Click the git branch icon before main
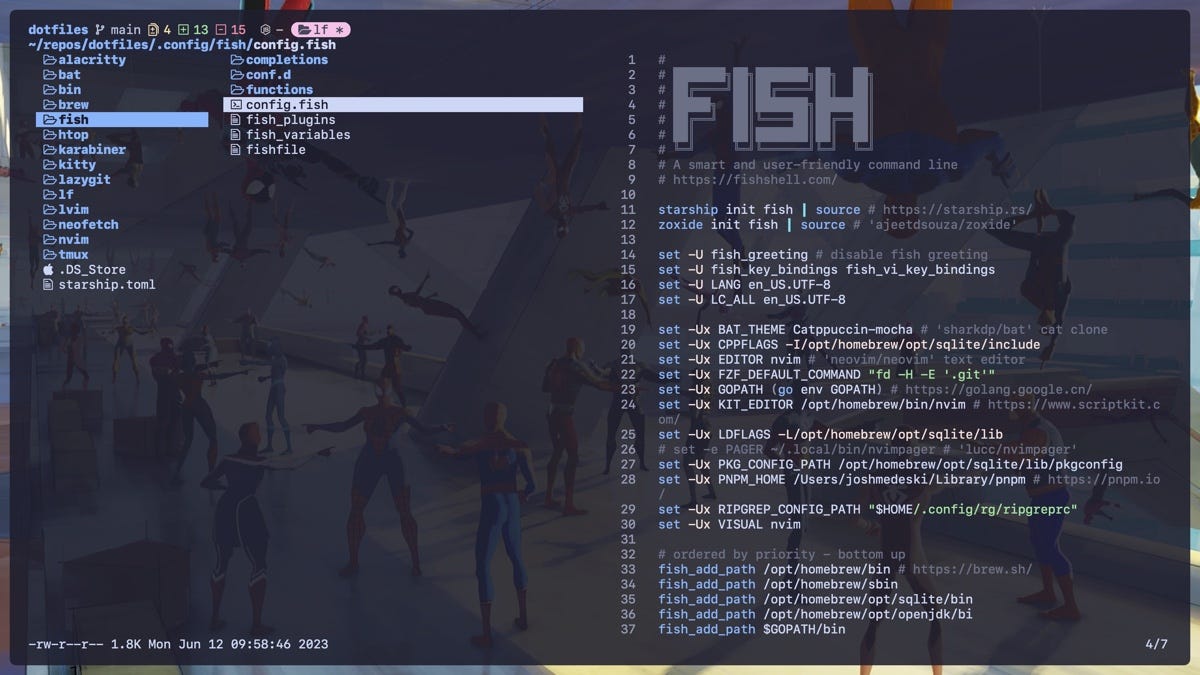This screenshot has width=1200, height=675. click(99, 30)
